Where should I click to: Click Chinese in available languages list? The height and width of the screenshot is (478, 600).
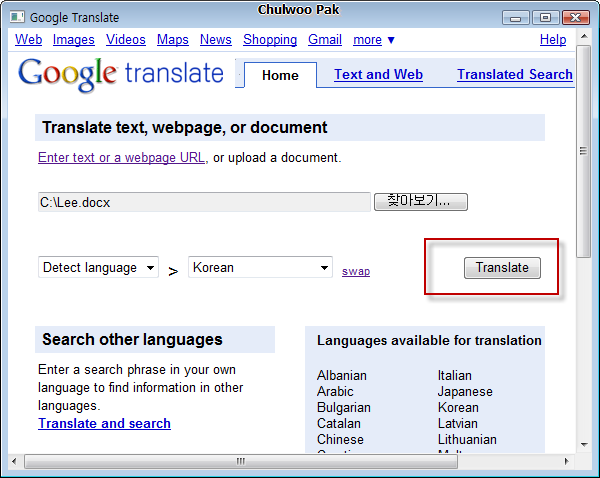point(340,439)
